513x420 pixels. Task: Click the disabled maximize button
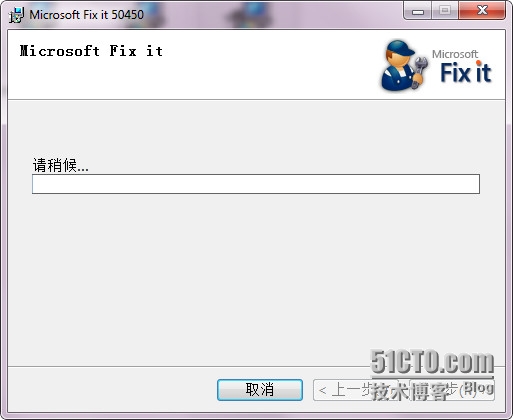445,11
